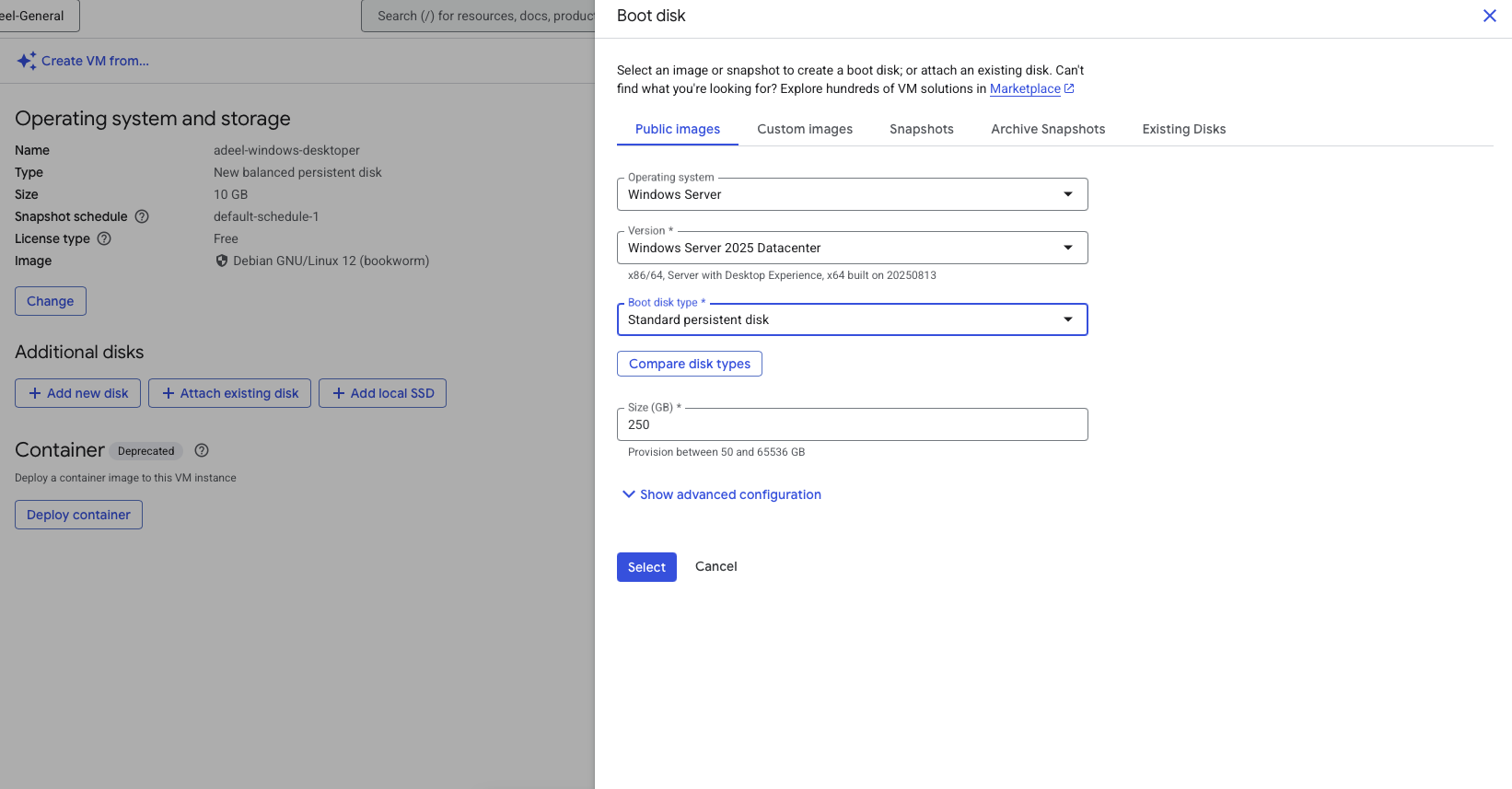
Task: Expand Show advanced configuration
Action: click(721, 494)
